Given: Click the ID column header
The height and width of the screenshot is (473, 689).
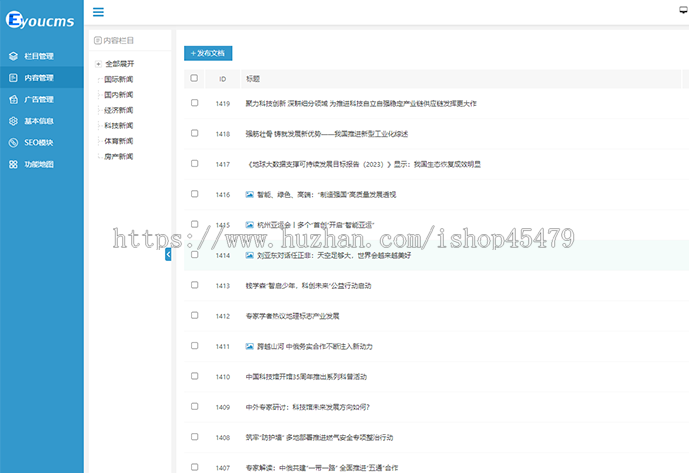Looking at the screenshot, I should coord(223,79).
